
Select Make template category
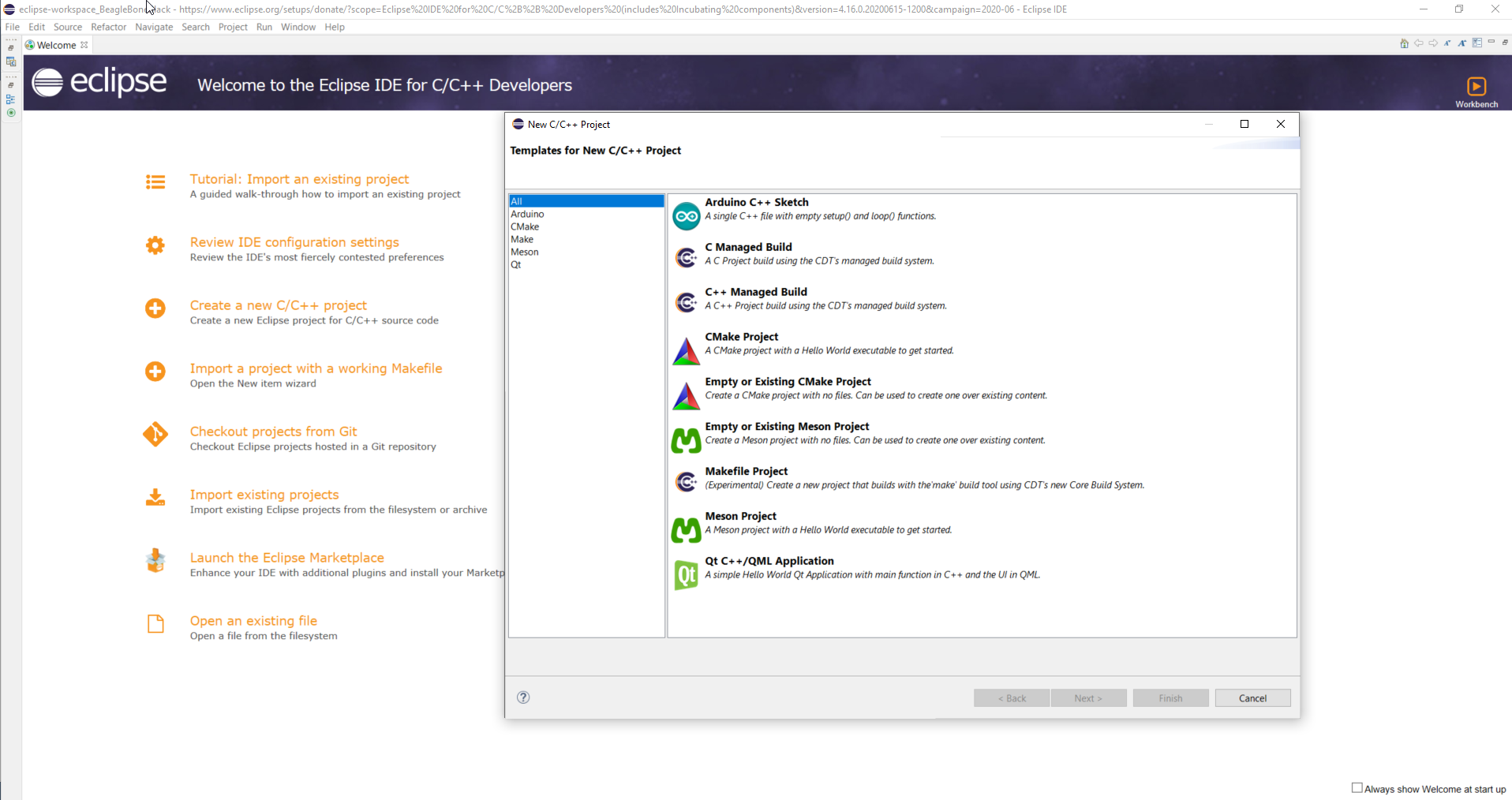pos(586,239)
